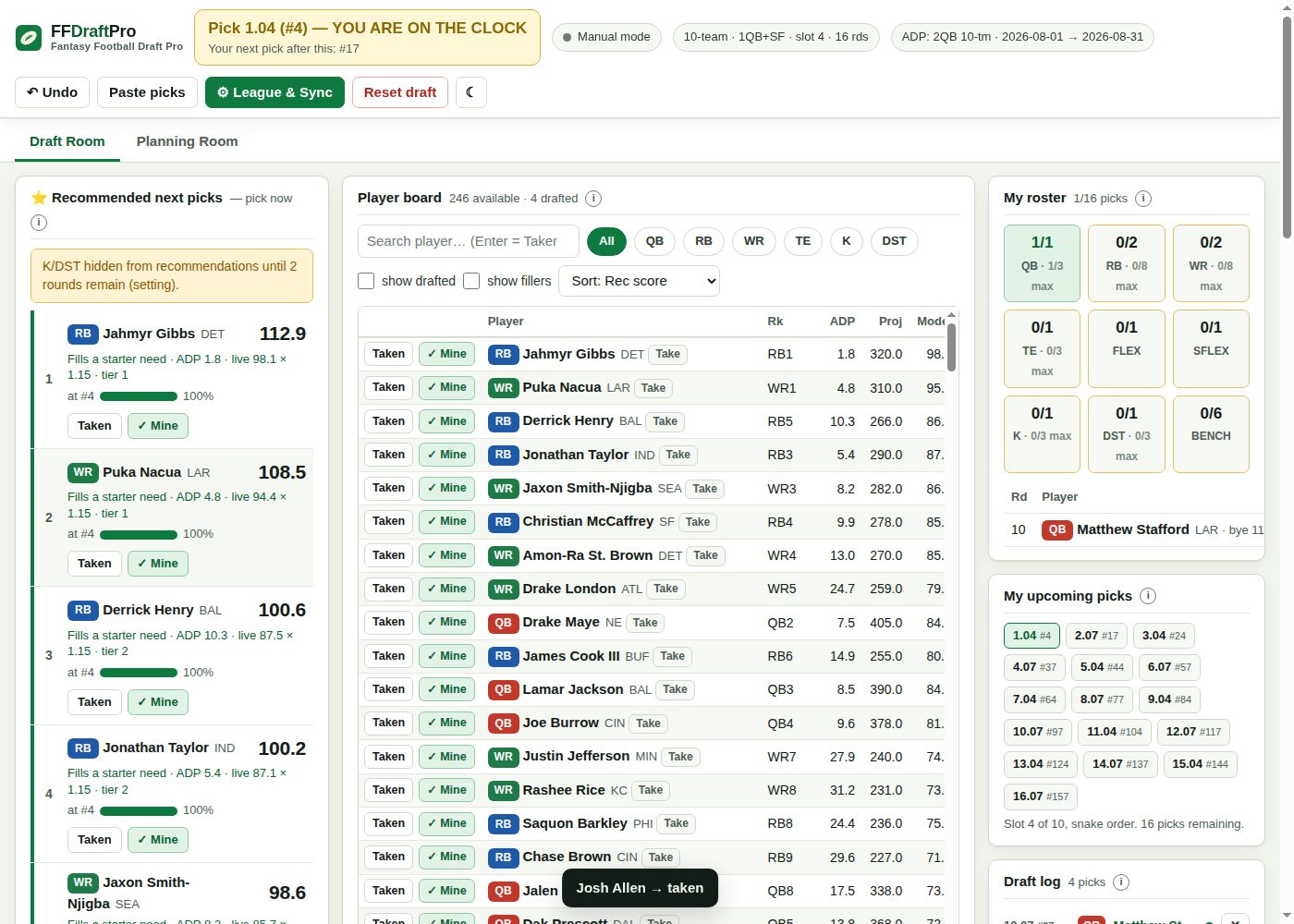
Task: Select upcoming pick 2.07 #17 chip
Action: 1096,636
